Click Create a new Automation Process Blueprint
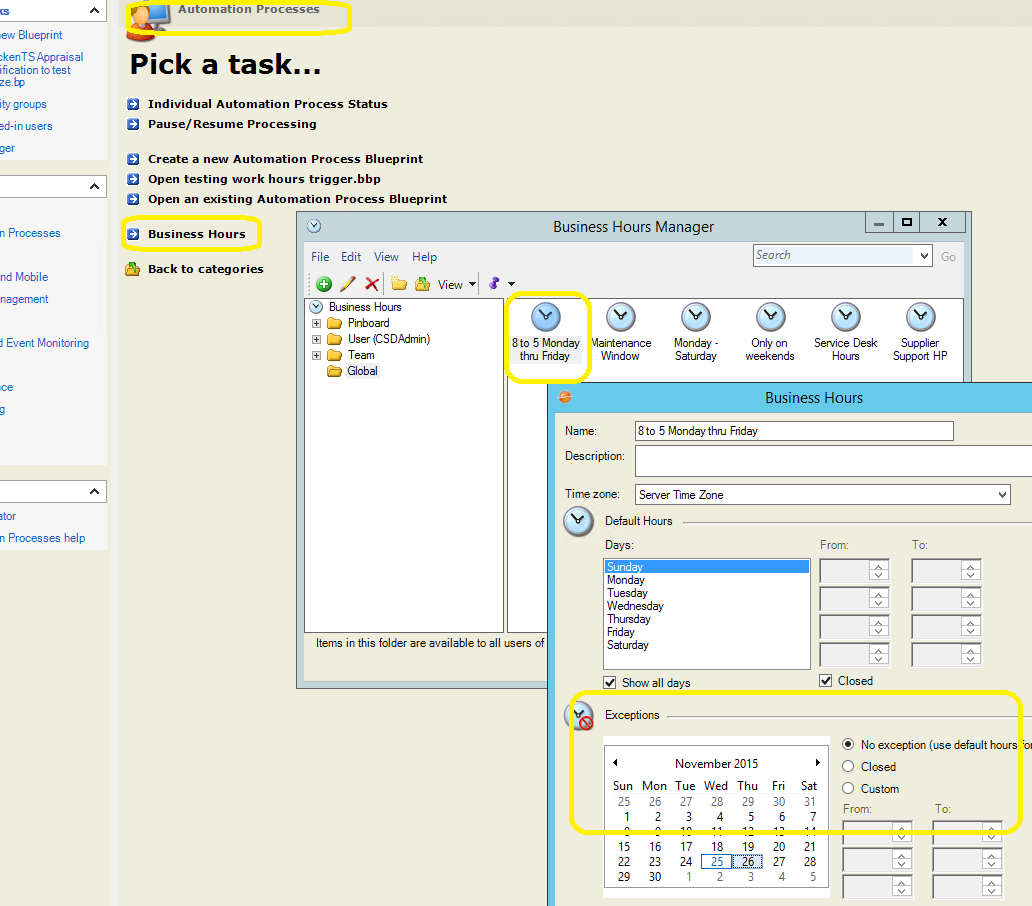The height and width of the screenshot is (906, 1032). coord(285,159)
